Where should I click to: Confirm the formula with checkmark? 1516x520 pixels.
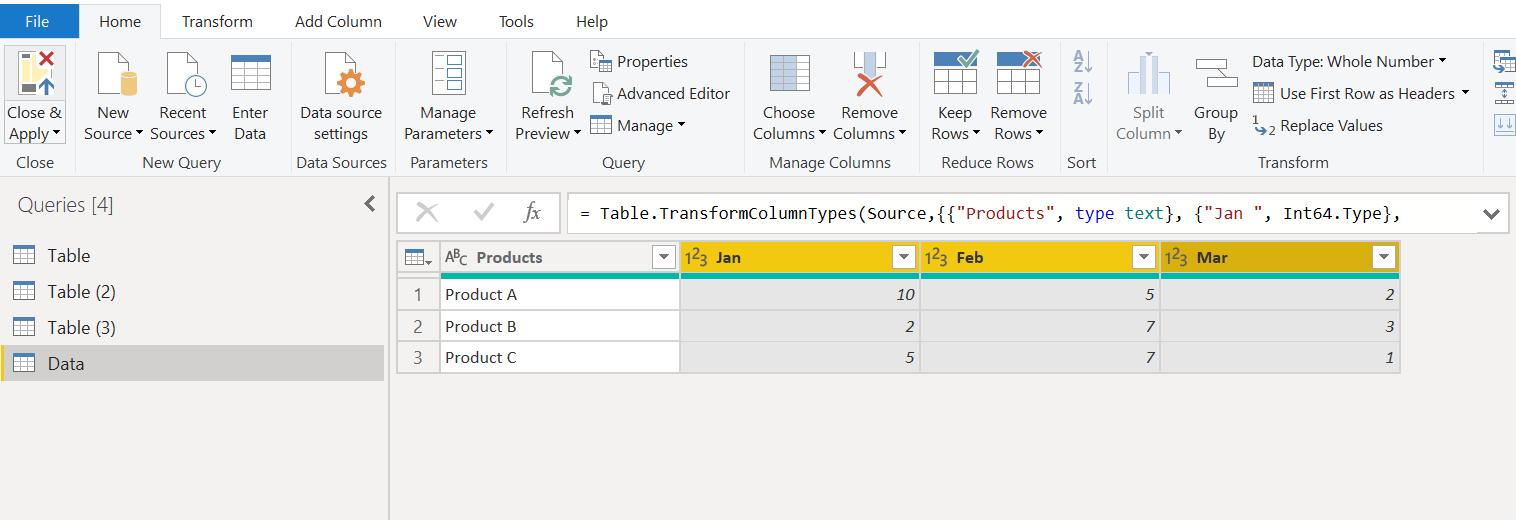click(x=484, y=212)
